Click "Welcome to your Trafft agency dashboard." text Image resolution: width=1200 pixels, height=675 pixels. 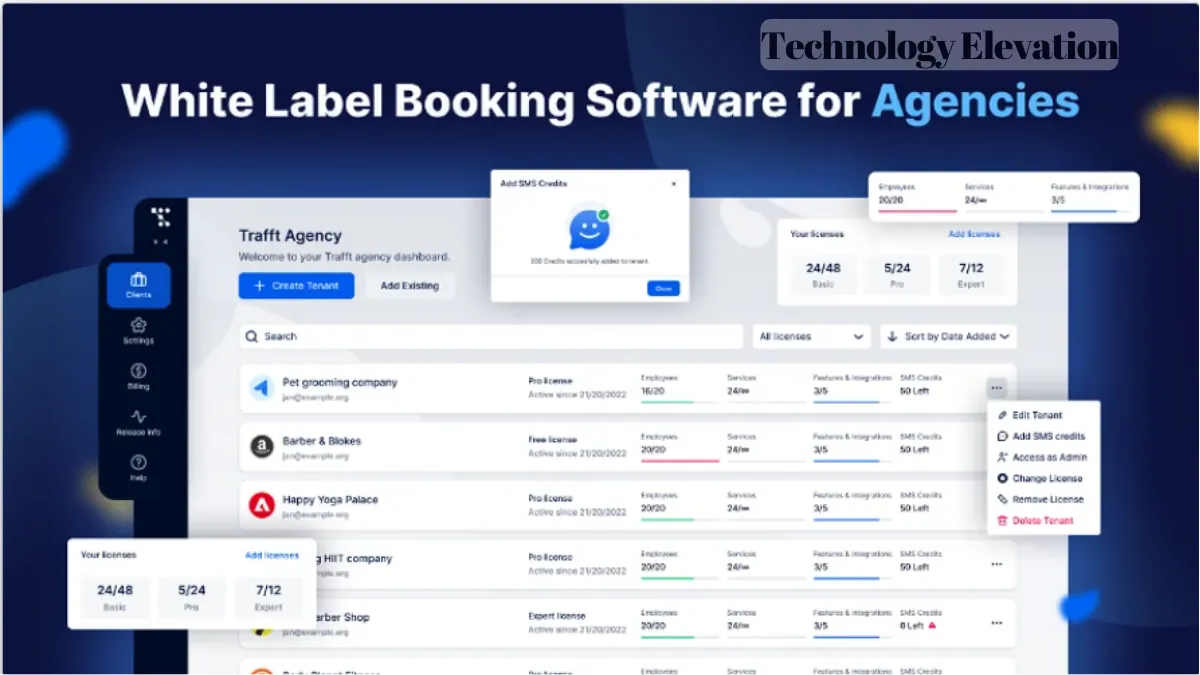(x=344, y=257)
